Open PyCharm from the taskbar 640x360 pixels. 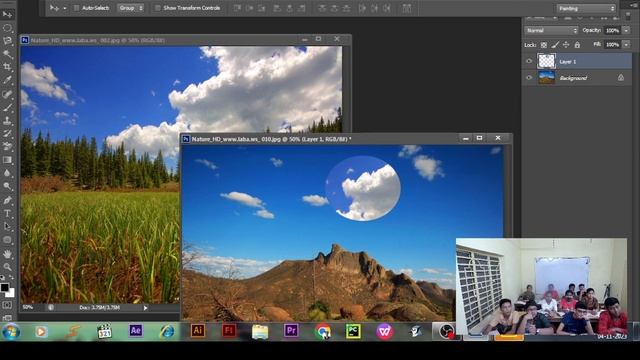click(x=353, y=331)
